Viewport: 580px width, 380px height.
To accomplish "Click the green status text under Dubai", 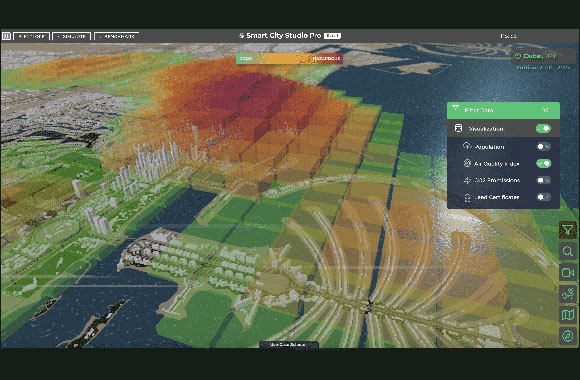I will coord(543,68).
